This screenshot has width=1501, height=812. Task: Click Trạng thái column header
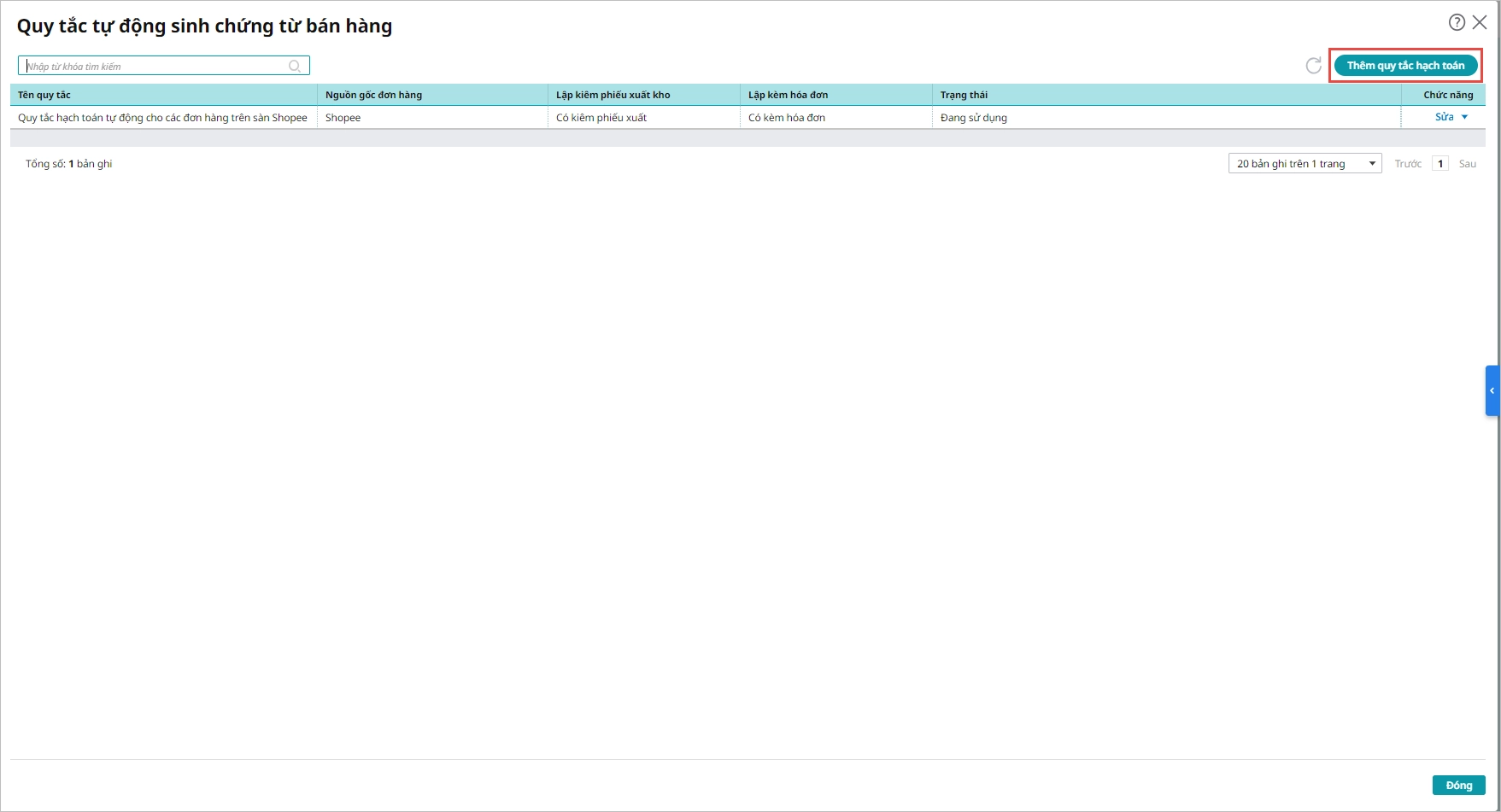tap(1167, 95)
